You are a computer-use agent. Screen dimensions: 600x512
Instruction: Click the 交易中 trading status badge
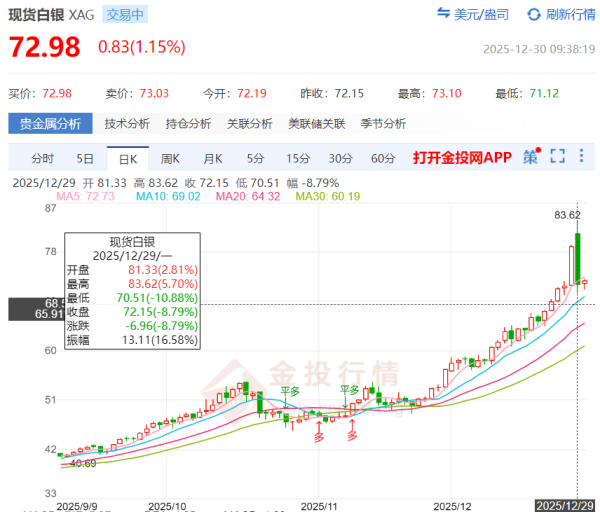[125, 15]
